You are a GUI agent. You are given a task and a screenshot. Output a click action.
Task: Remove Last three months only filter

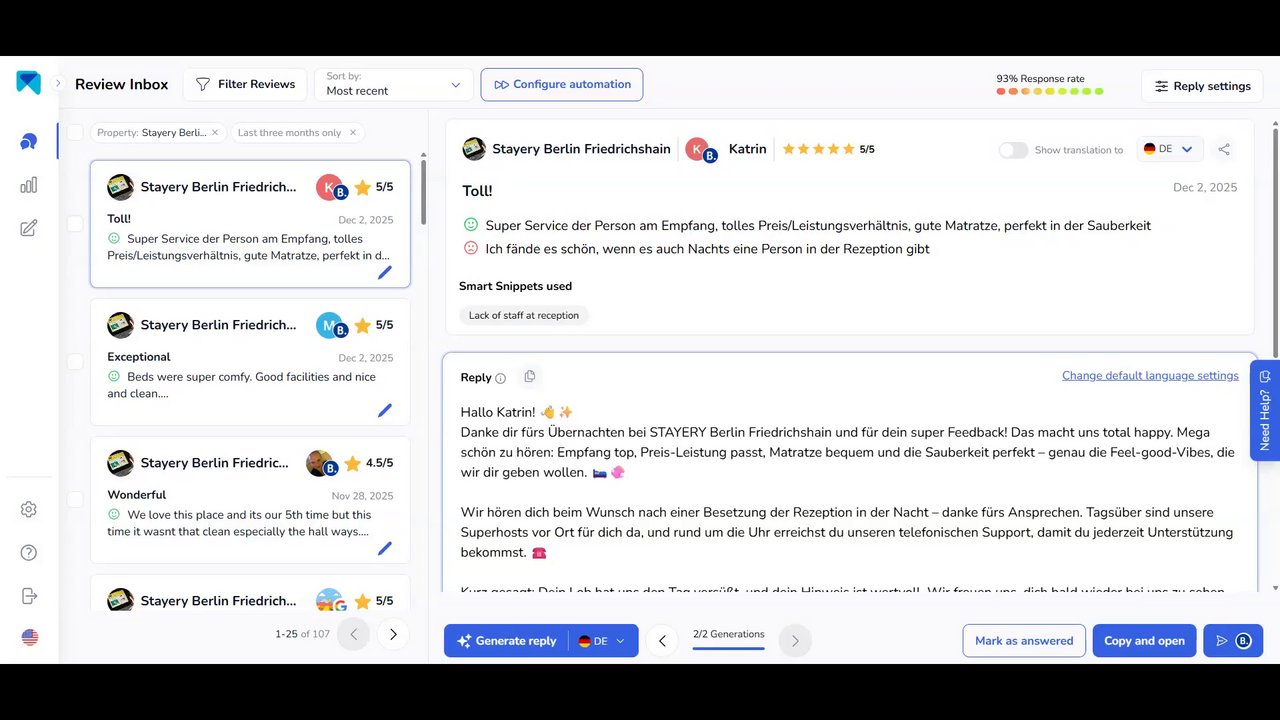pos(353,132)
